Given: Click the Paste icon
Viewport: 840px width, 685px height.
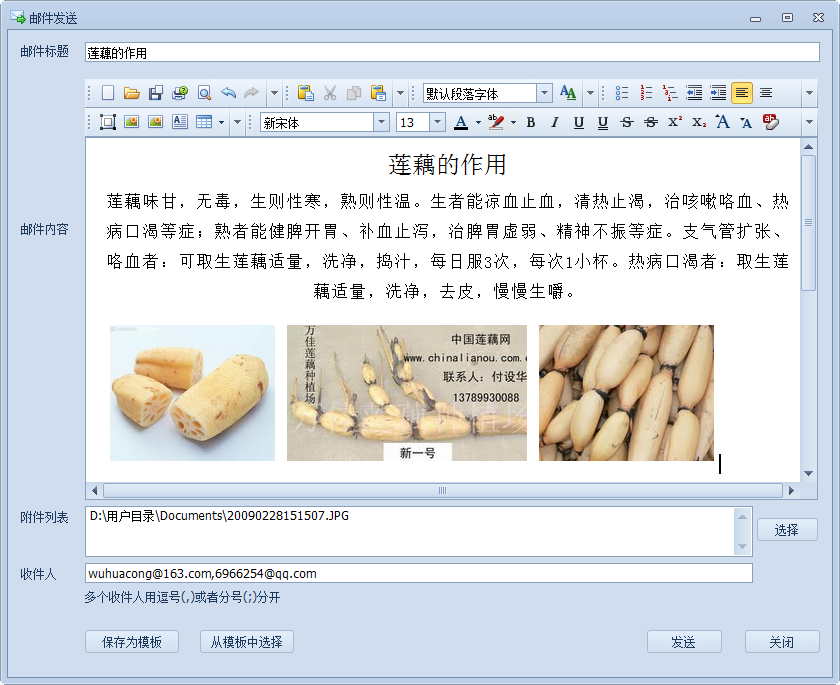Looking at the screenshot, I should click(307, 93).
